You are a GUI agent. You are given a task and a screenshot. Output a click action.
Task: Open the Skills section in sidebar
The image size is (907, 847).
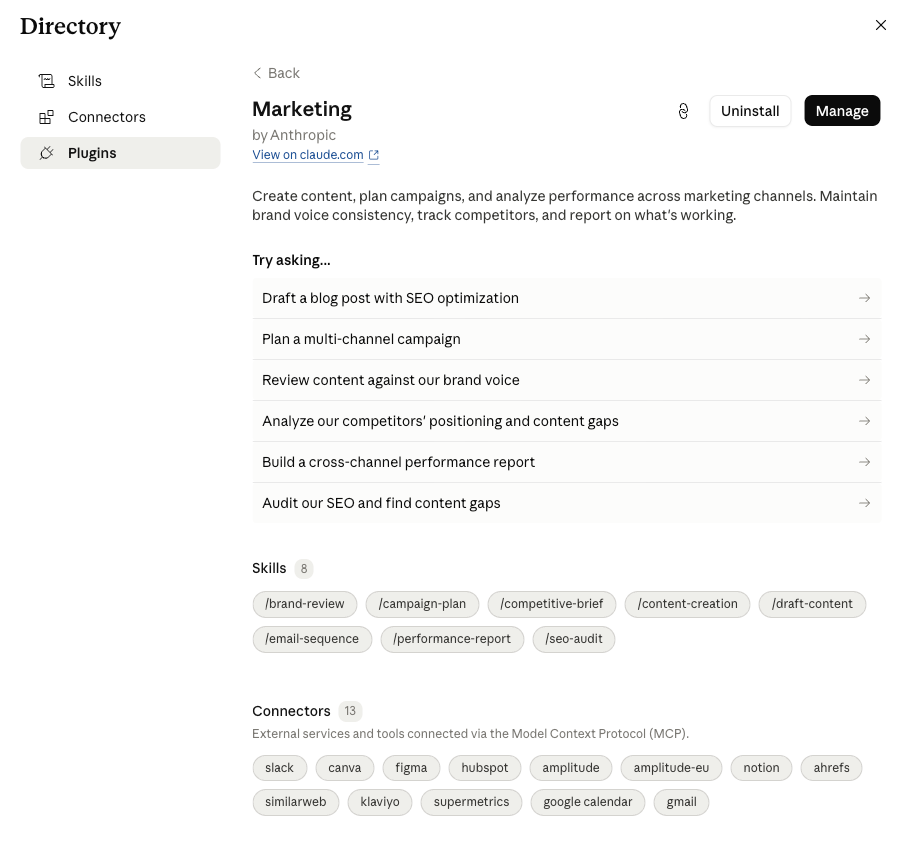click(120, 81)
